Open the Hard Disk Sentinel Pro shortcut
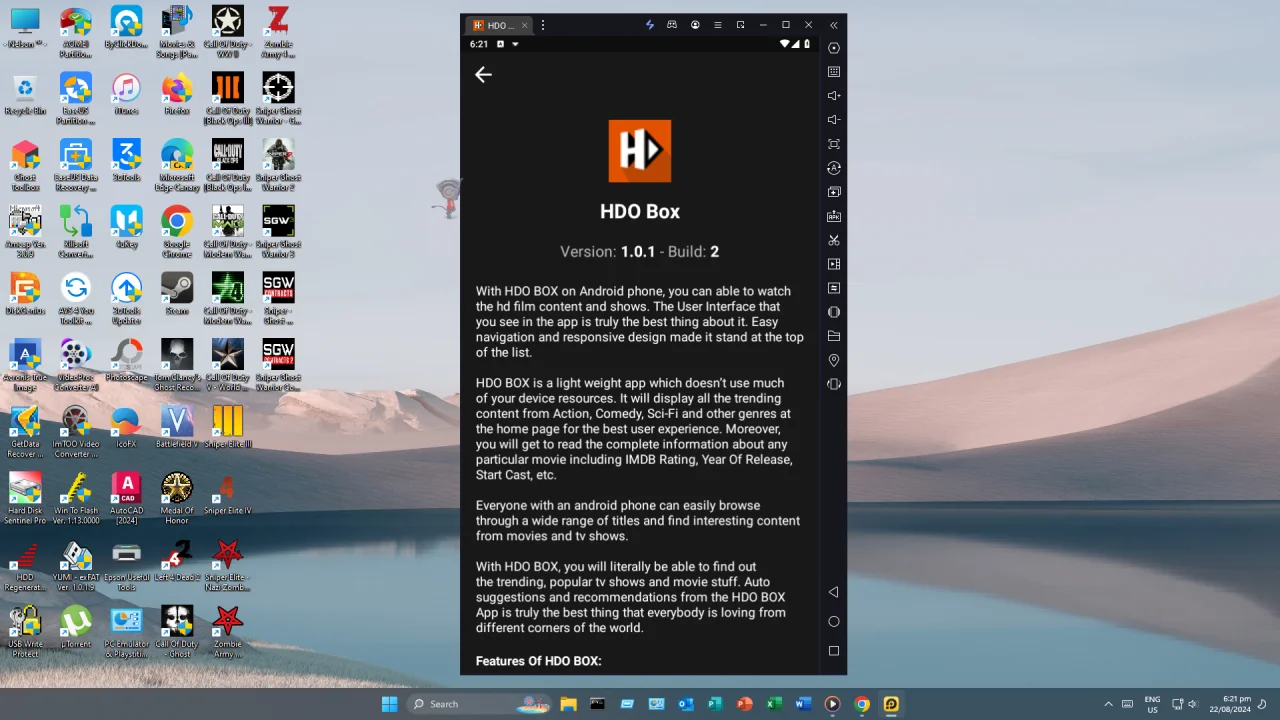Image resolution: width=1280 pixels, height=720 pixels. coord(25,499)
